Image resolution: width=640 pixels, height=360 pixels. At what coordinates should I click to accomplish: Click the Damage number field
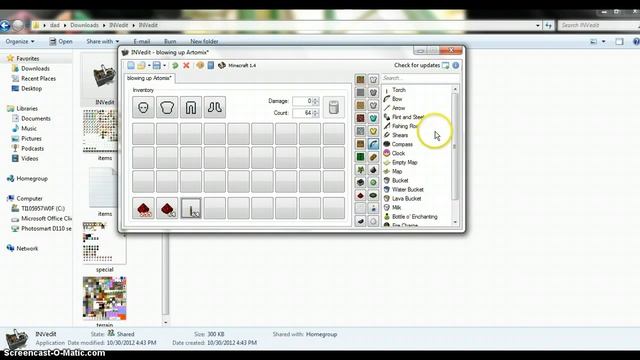[x=302, y=101]
